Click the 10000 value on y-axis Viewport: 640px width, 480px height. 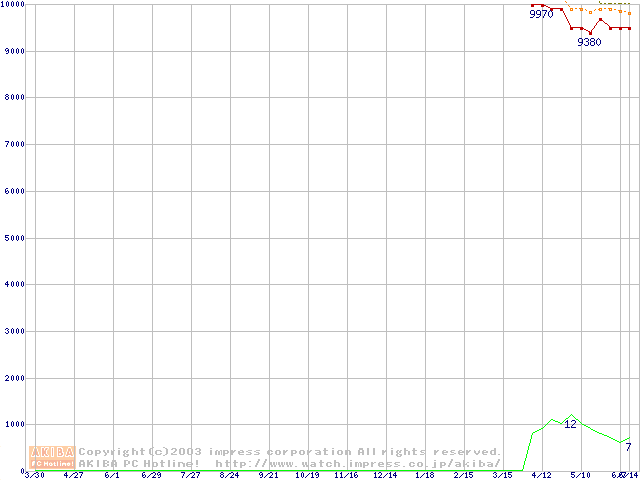[12, 5]
